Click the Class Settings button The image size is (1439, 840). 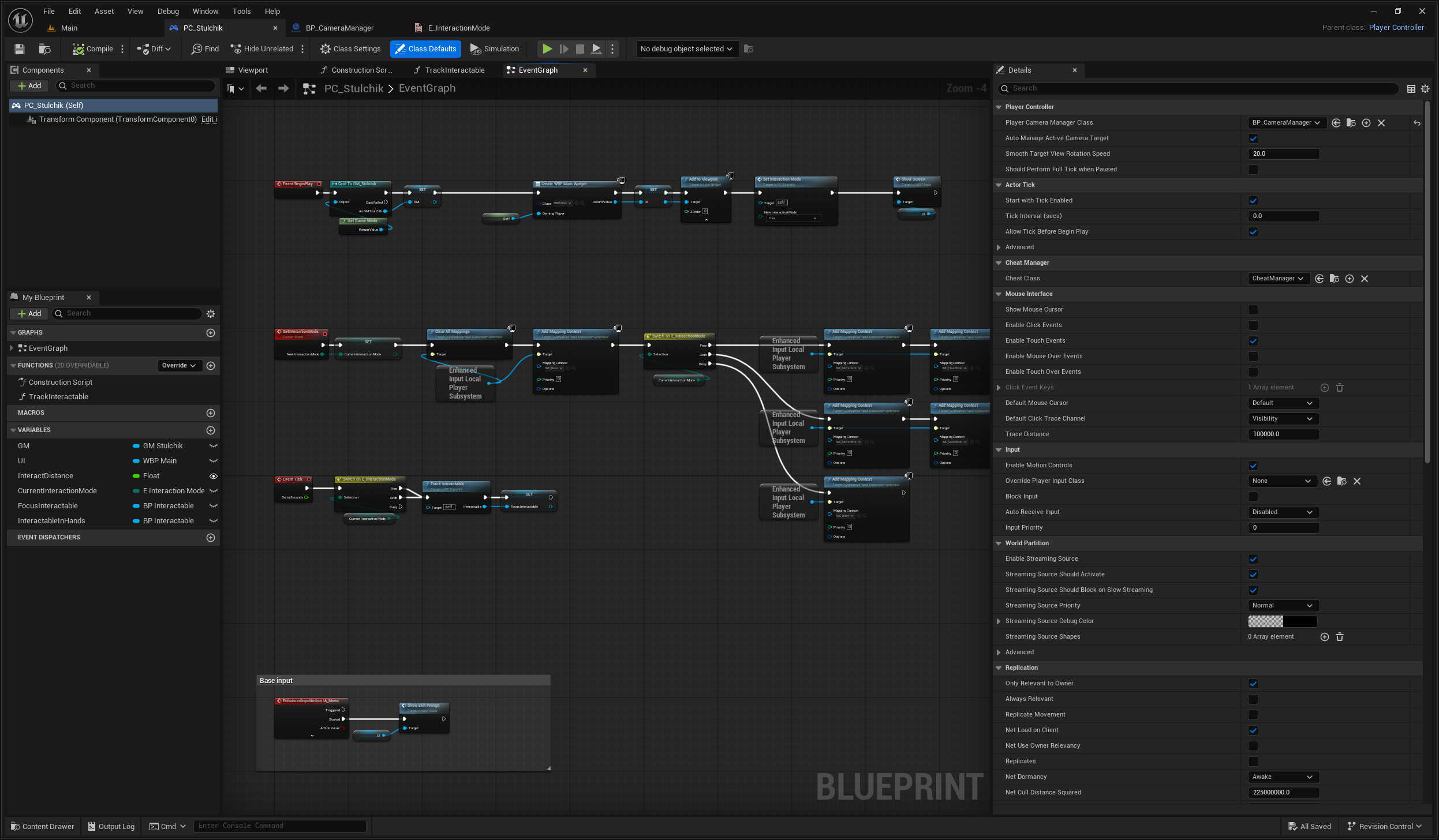click(350, 49)
